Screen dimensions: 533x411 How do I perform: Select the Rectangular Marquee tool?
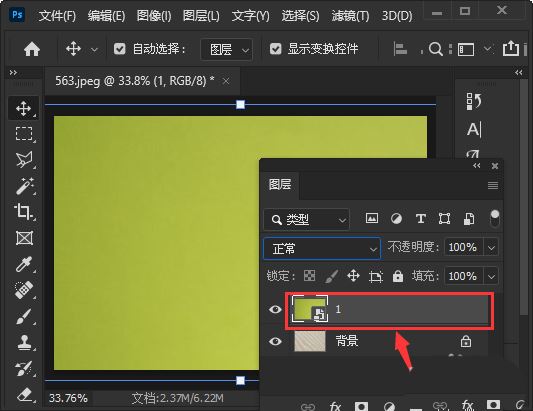[x=23, y=134]
